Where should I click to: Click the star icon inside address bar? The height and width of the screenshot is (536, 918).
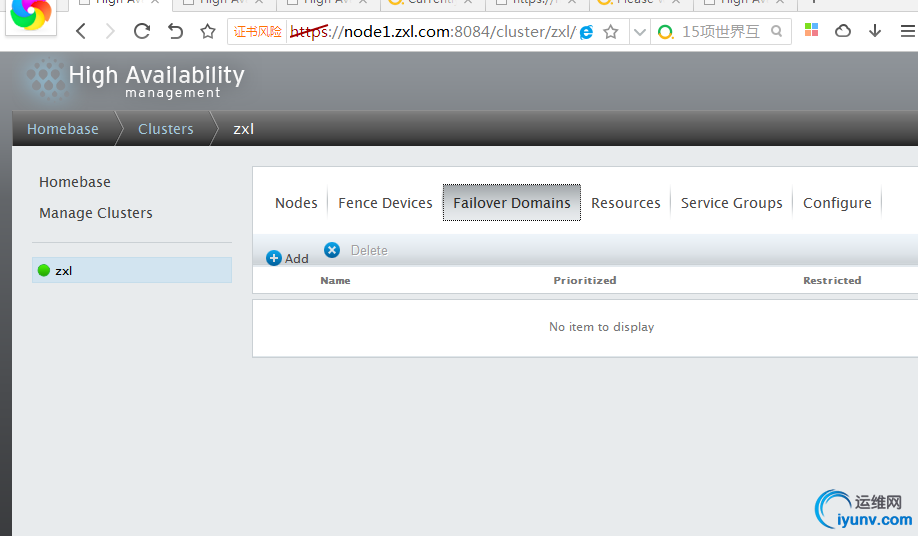pyautogui.click(x=611, y=32)
